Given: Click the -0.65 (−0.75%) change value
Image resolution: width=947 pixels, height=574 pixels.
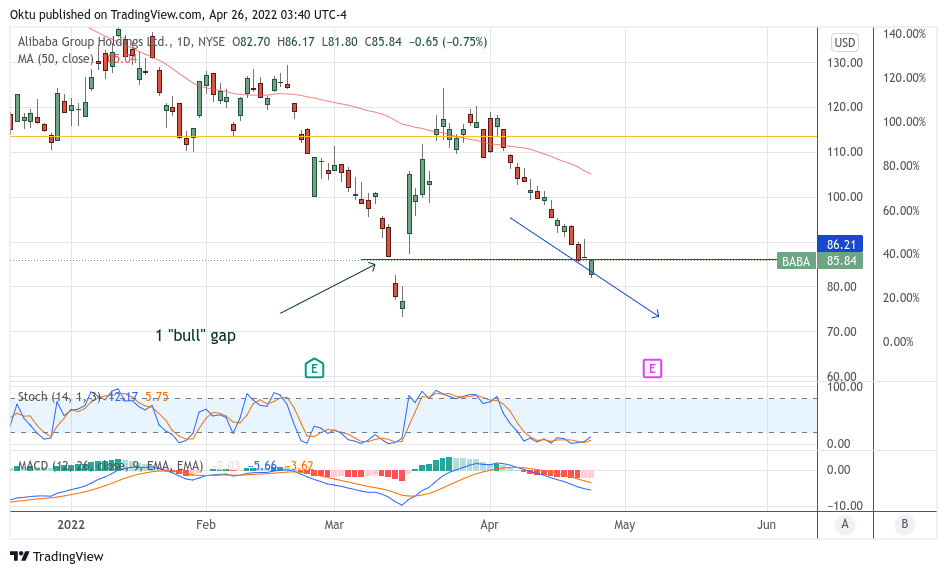Looking at the screenshot, I should click(448, 42).
